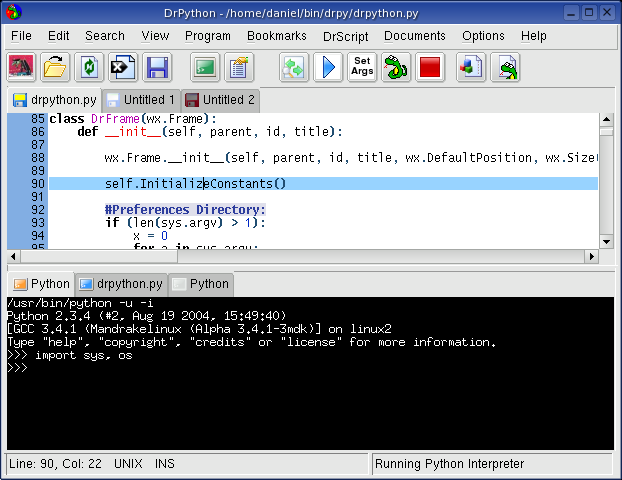Click the Reload file toolbar icon
The image size is (622, 480).
[x=89, y=67]
